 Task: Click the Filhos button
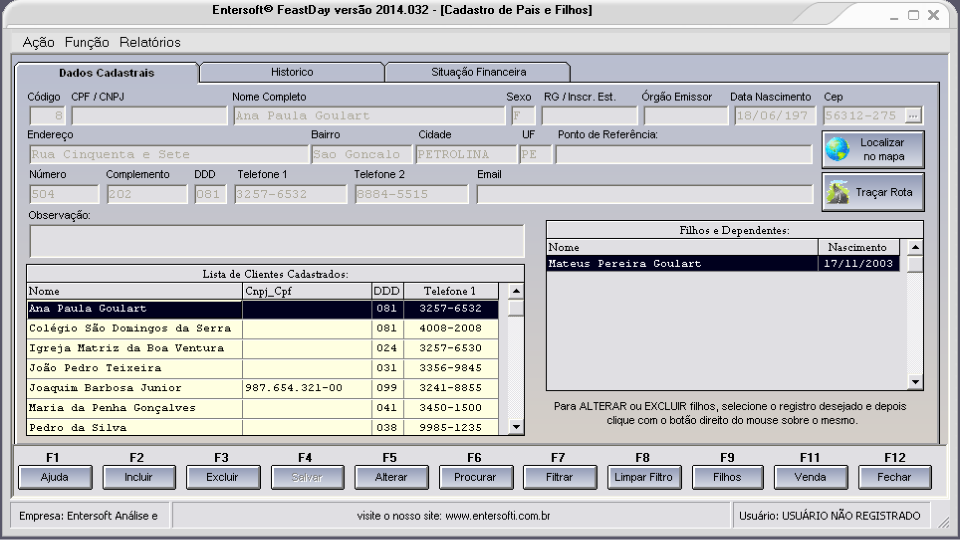pyautogui.click(x=728, y=478)
